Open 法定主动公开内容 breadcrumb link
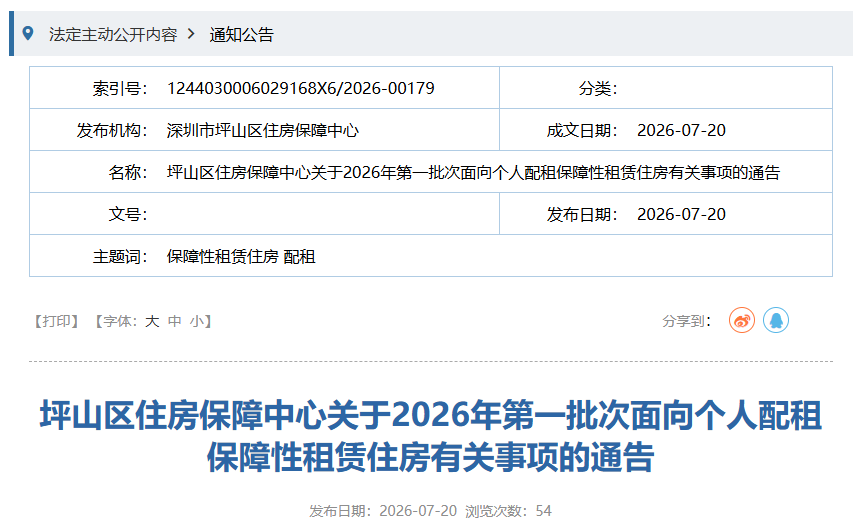Screen dimensions: 864x529 [113, 34]
